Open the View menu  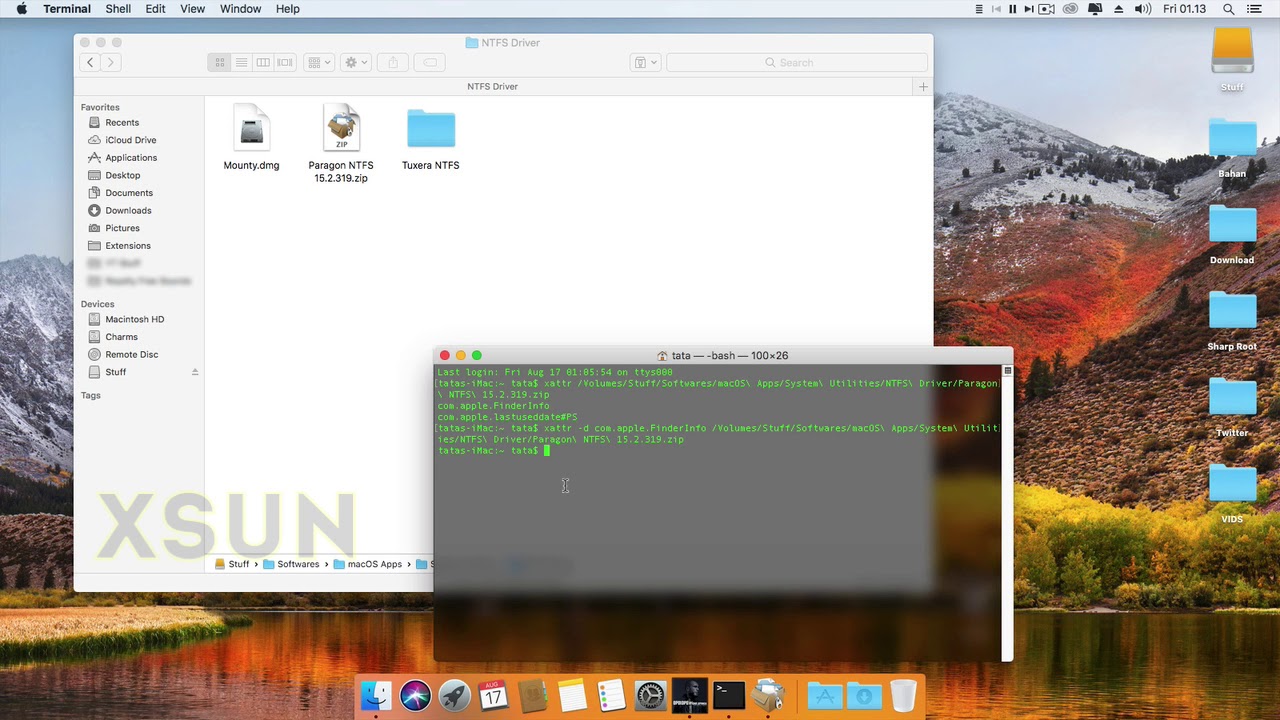pos(192,9)
